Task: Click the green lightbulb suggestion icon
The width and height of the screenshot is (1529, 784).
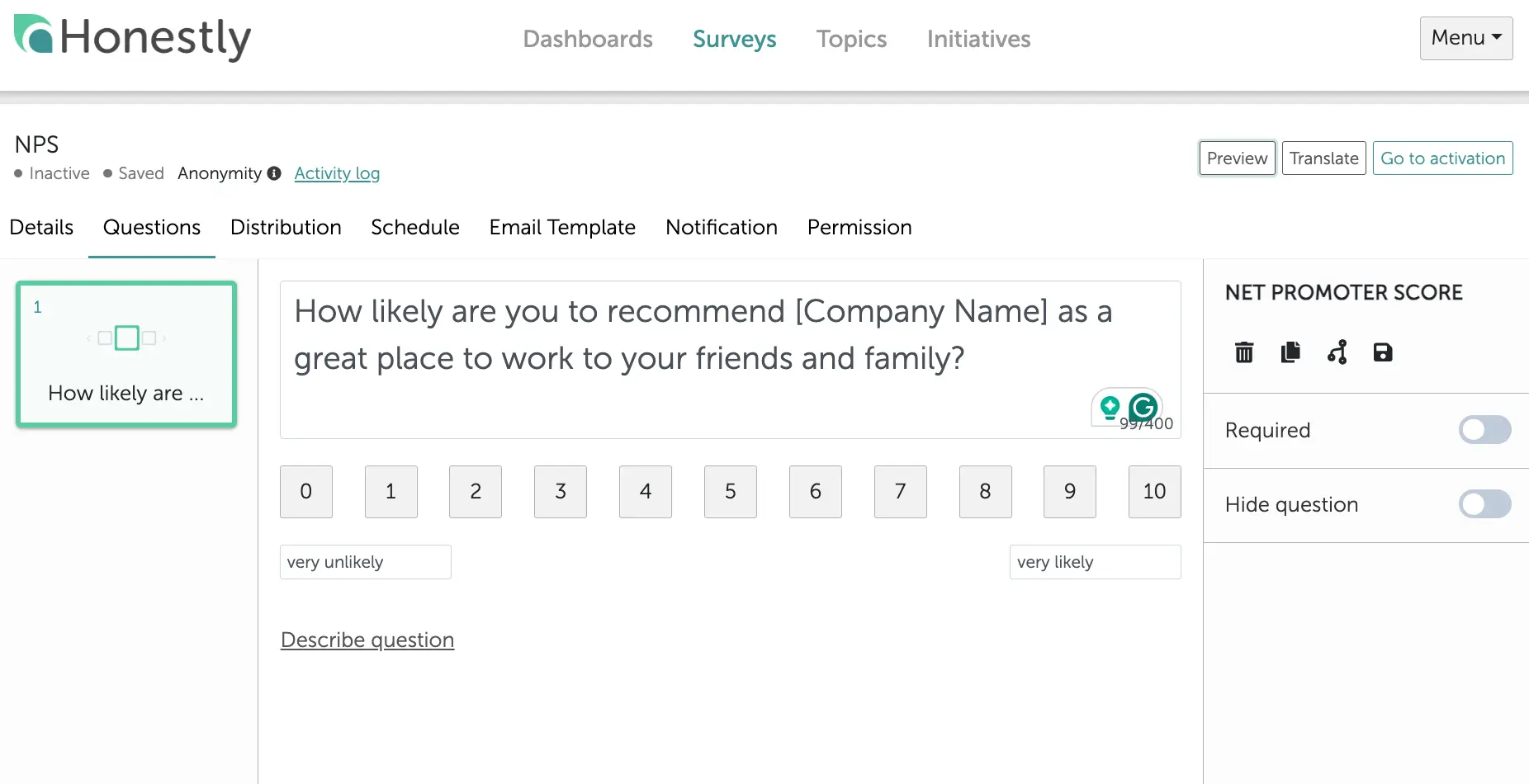Action: (x=1110, y=407)
